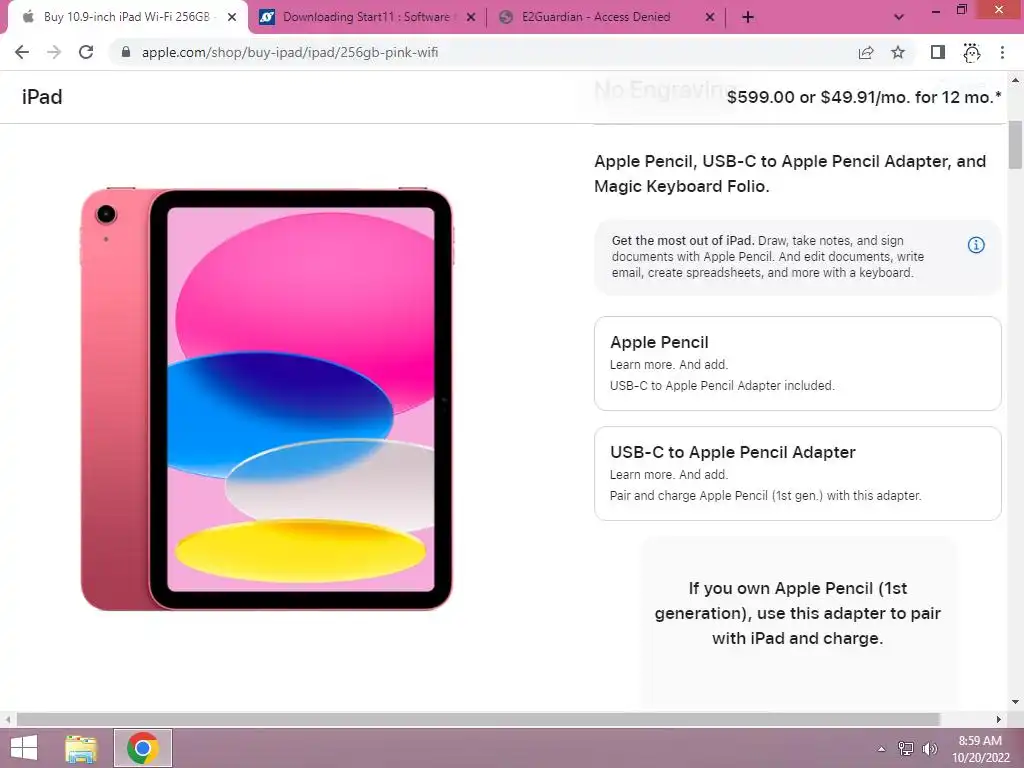
Task: Click the horizontal scroll left arrow
Action: tap(7, 719)
